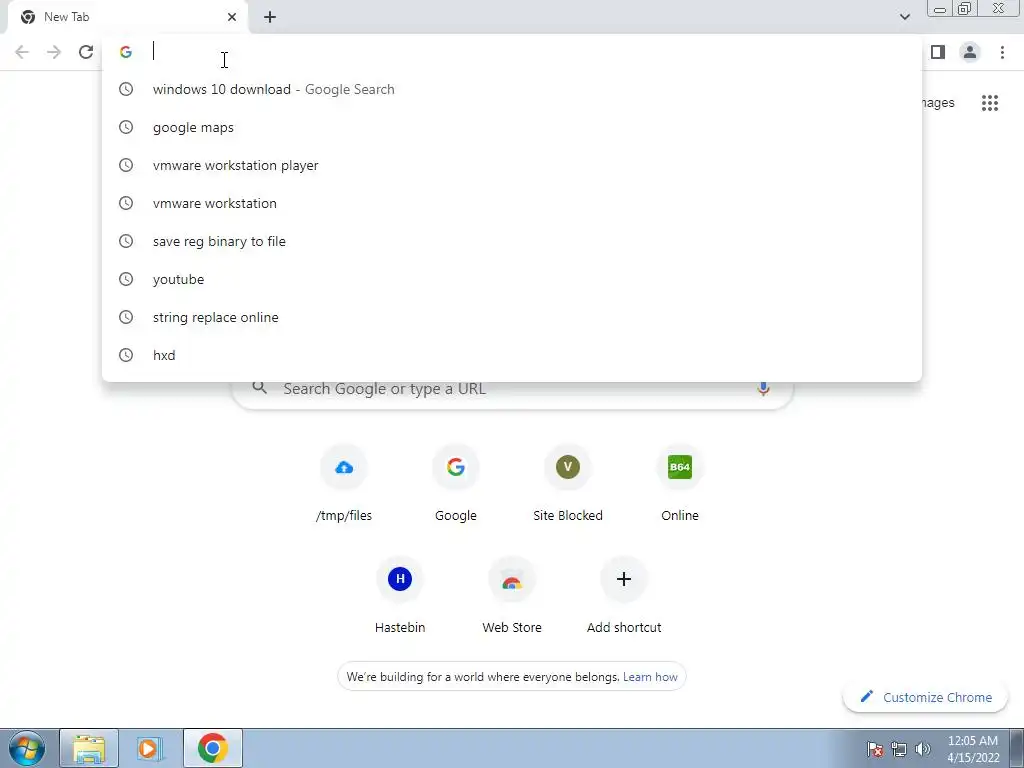Go forward using the forward arrow
1024x768 pixels.
(x=54, y=52)
